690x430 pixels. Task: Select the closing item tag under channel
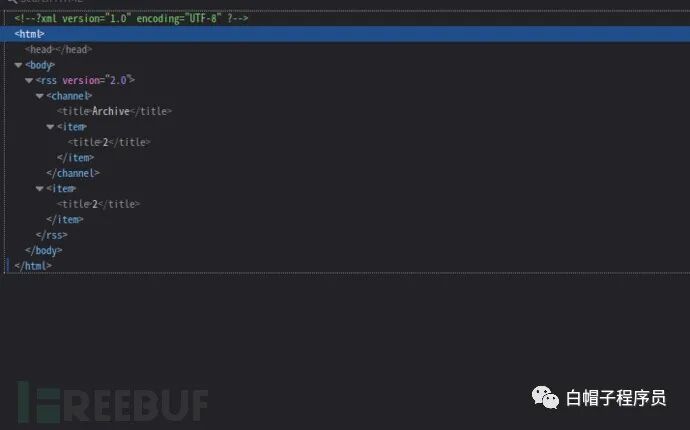point(75,158)
